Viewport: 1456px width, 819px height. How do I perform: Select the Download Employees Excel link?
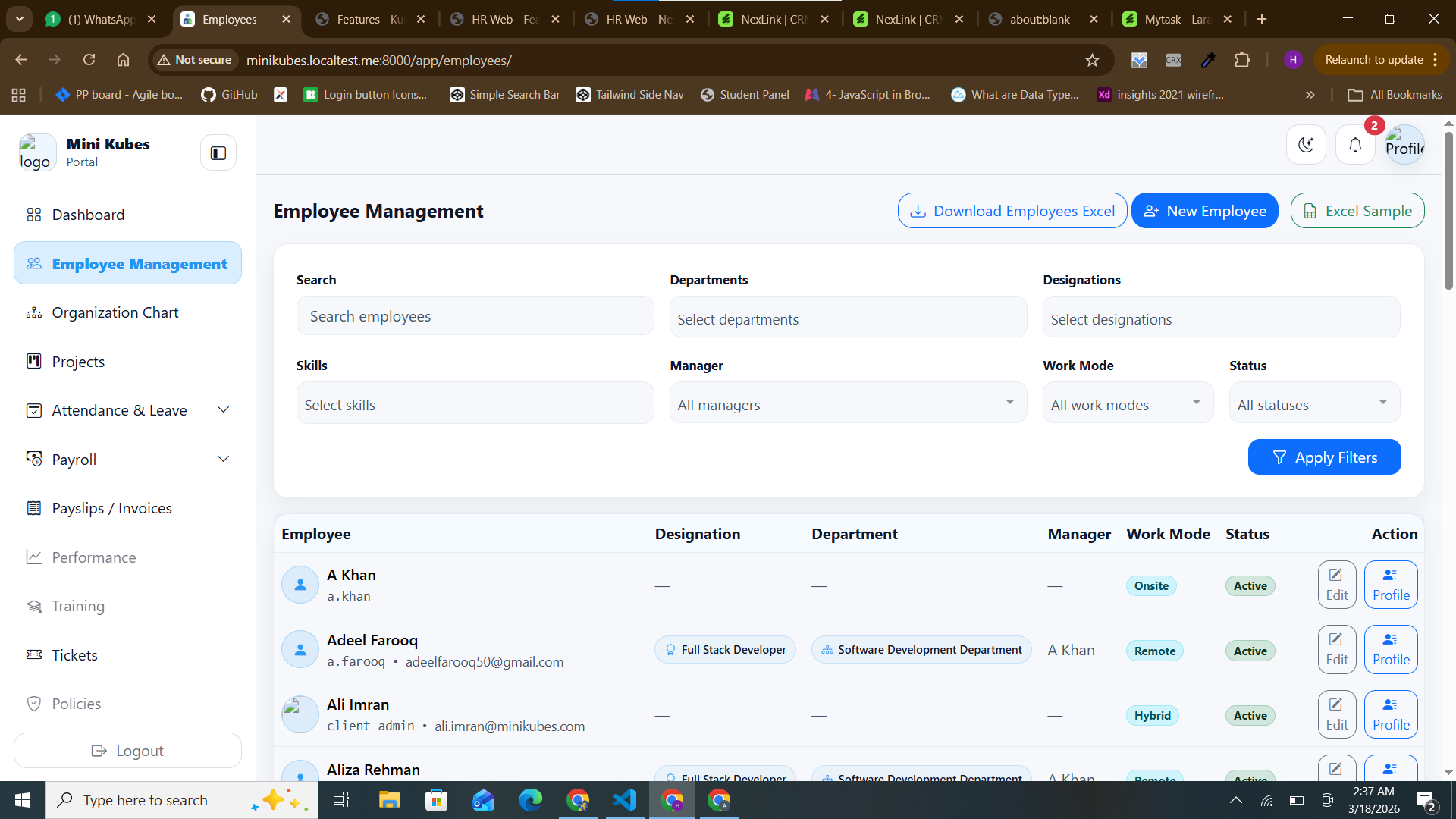1012,210
